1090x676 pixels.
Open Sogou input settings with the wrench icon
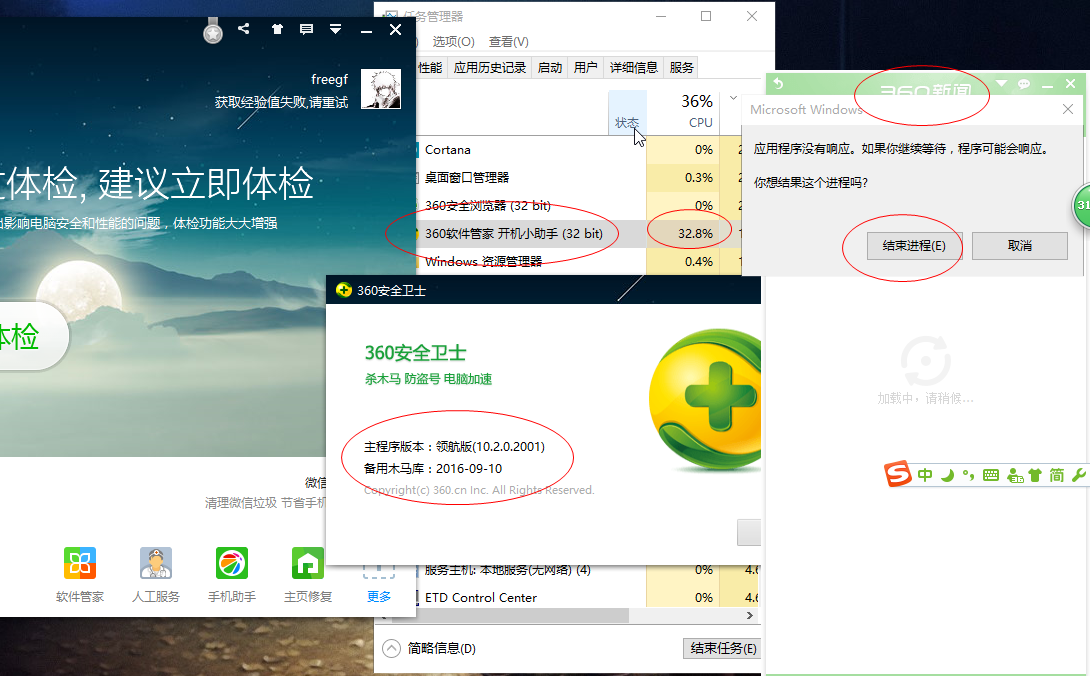click(1079, 475)
